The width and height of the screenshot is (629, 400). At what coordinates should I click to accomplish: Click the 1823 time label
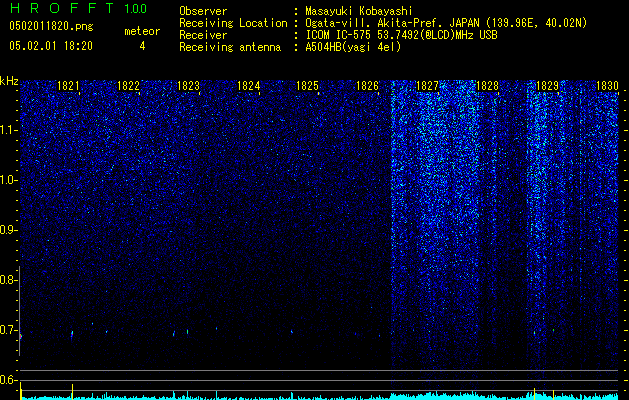point(188,86)
